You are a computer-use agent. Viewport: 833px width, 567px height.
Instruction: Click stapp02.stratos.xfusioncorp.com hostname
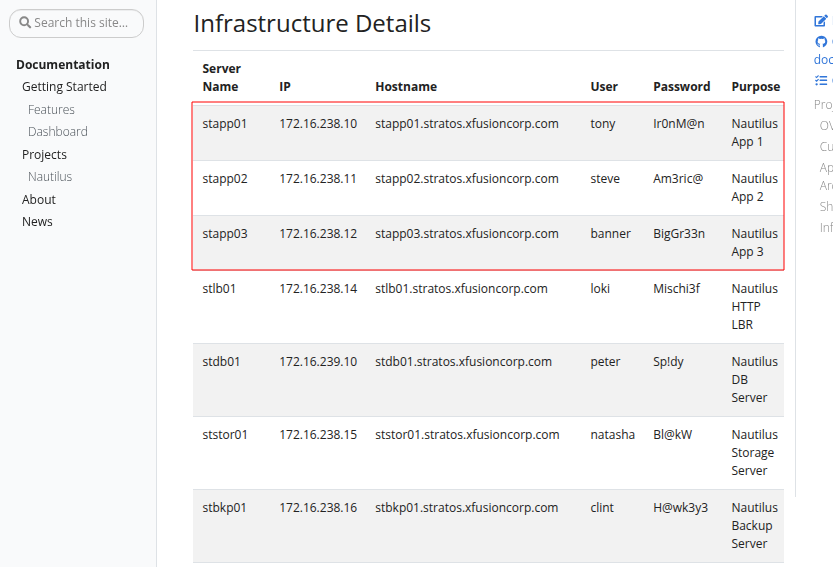466,179
